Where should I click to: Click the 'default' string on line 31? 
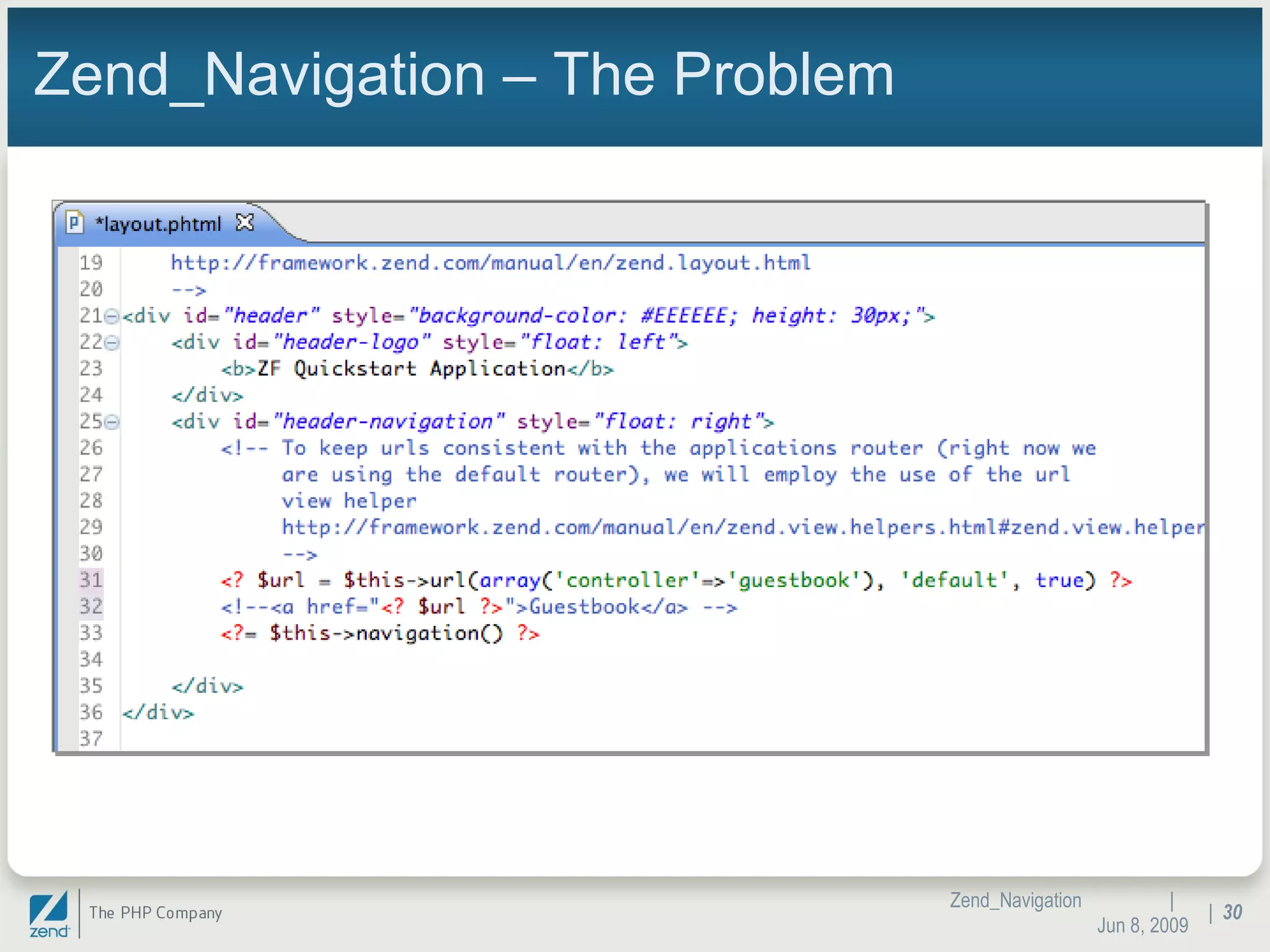(x=954, y=581)
